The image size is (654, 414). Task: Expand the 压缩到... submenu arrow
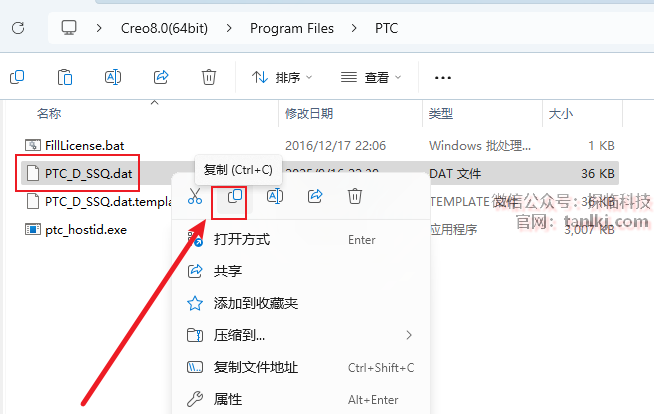pyautogui.click(x=409, y=335)
